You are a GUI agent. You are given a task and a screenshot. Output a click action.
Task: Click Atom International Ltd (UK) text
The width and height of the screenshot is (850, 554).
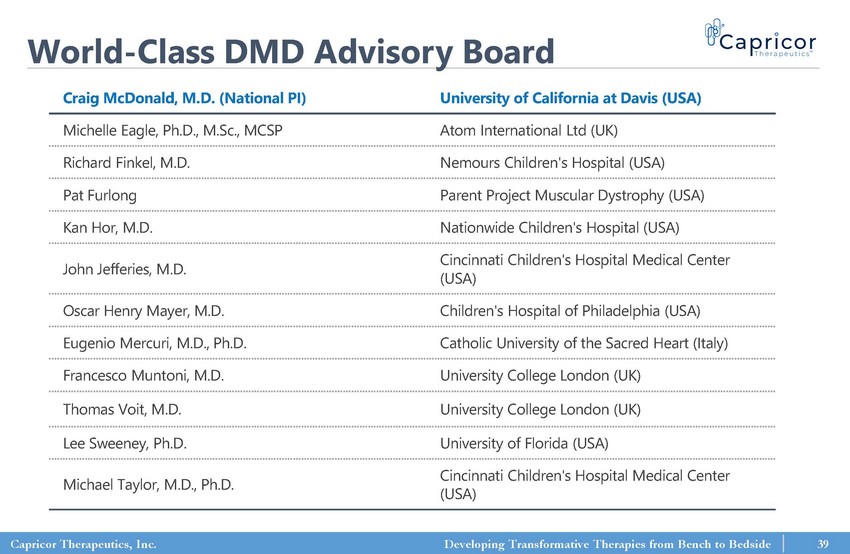coord(529,130)
